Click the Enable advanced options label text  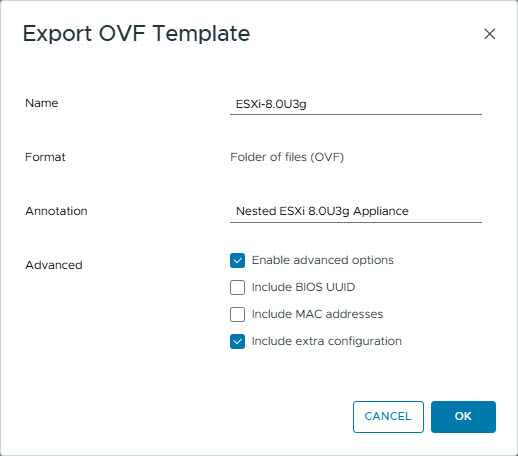coord(323,260)
